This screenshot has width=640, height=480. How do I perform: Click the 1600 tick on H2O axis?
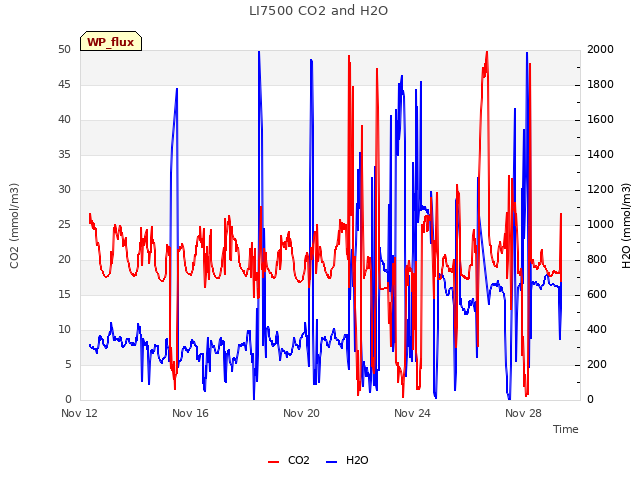600,120
